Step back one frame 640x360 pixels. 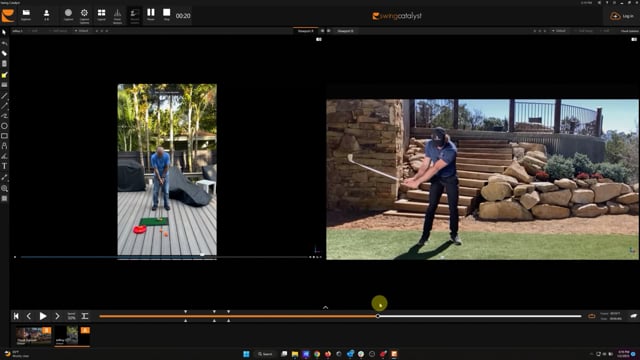pyautogui.click(x=29, y=316)
